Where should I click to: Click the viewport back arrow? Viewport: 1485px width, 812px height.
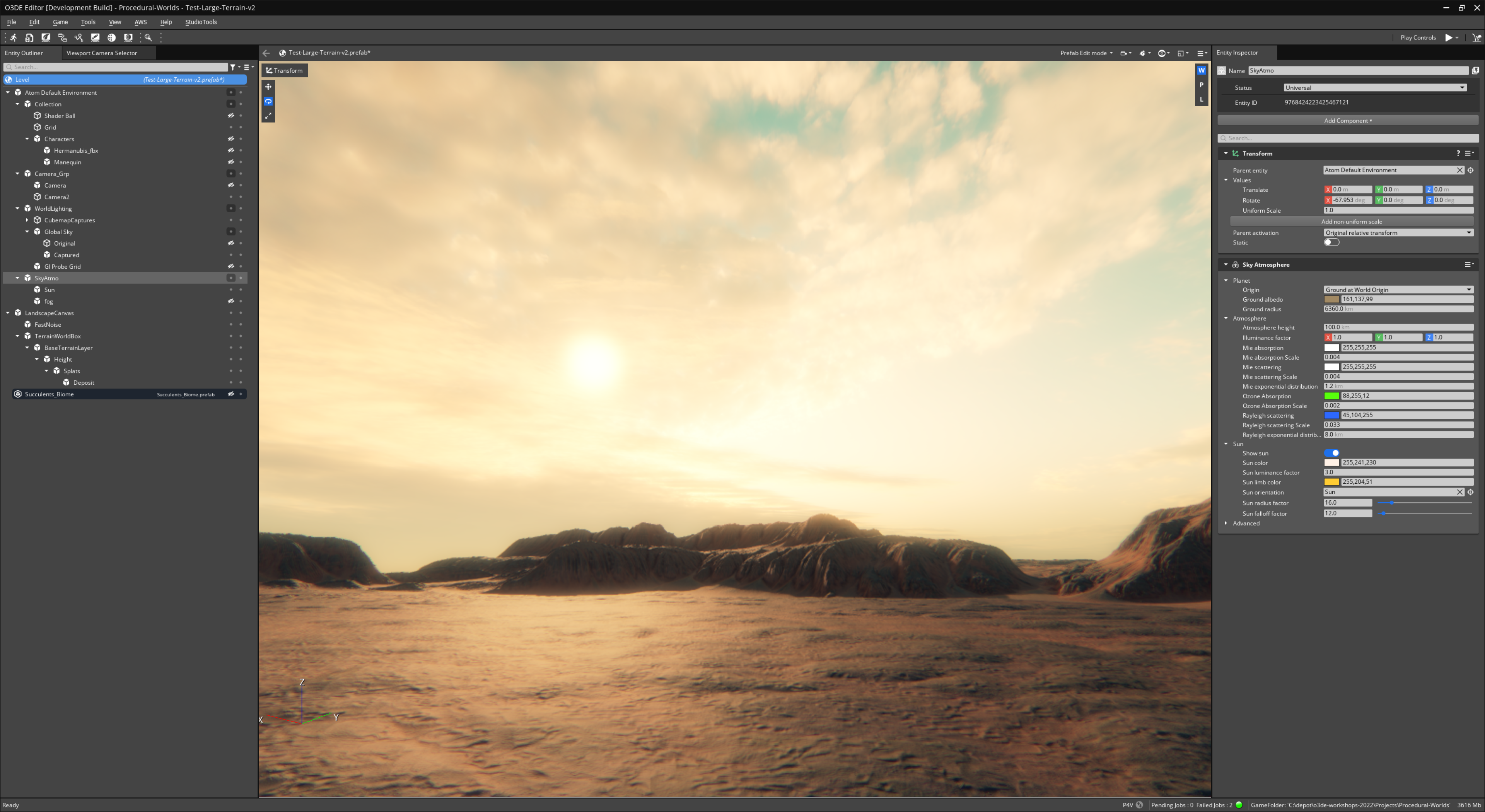(266, 53)
